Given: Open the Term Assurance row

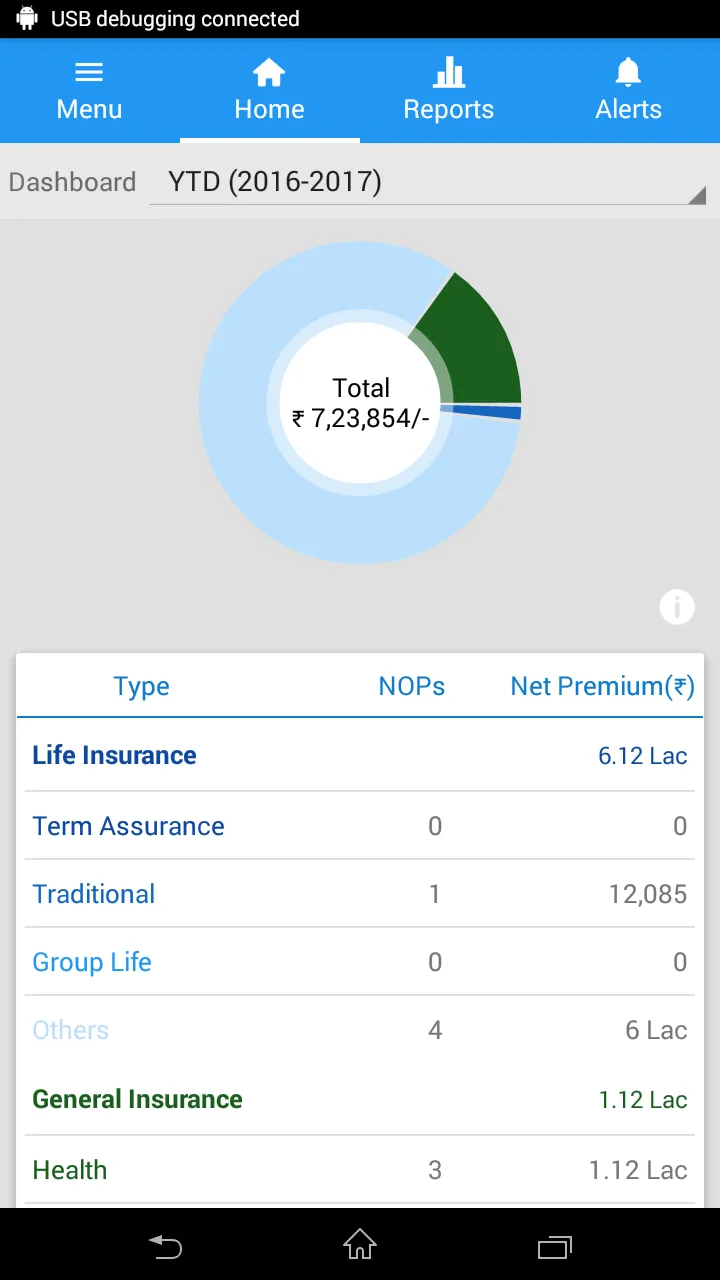Looking at the screenshot, I should tap(360, 826).
